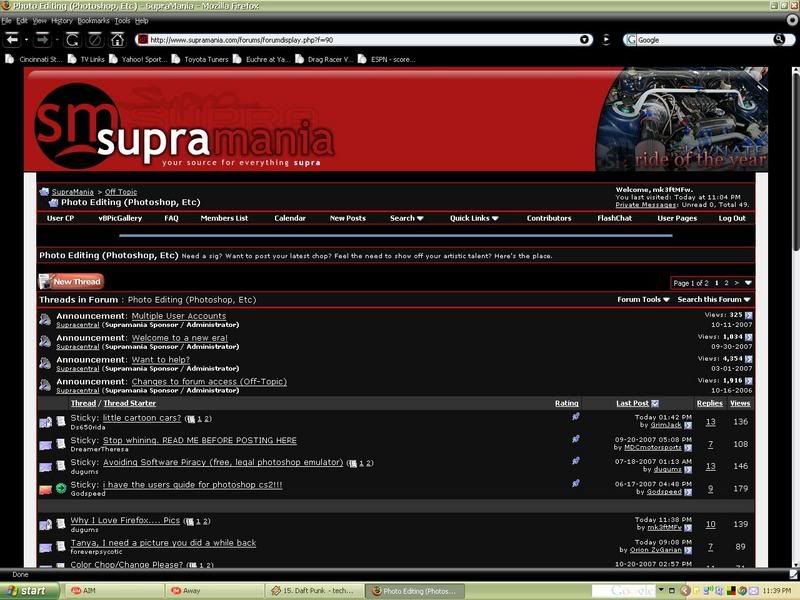
Task: Switch to 15. Daft Punk taskbar item
Action: (314, 591)
